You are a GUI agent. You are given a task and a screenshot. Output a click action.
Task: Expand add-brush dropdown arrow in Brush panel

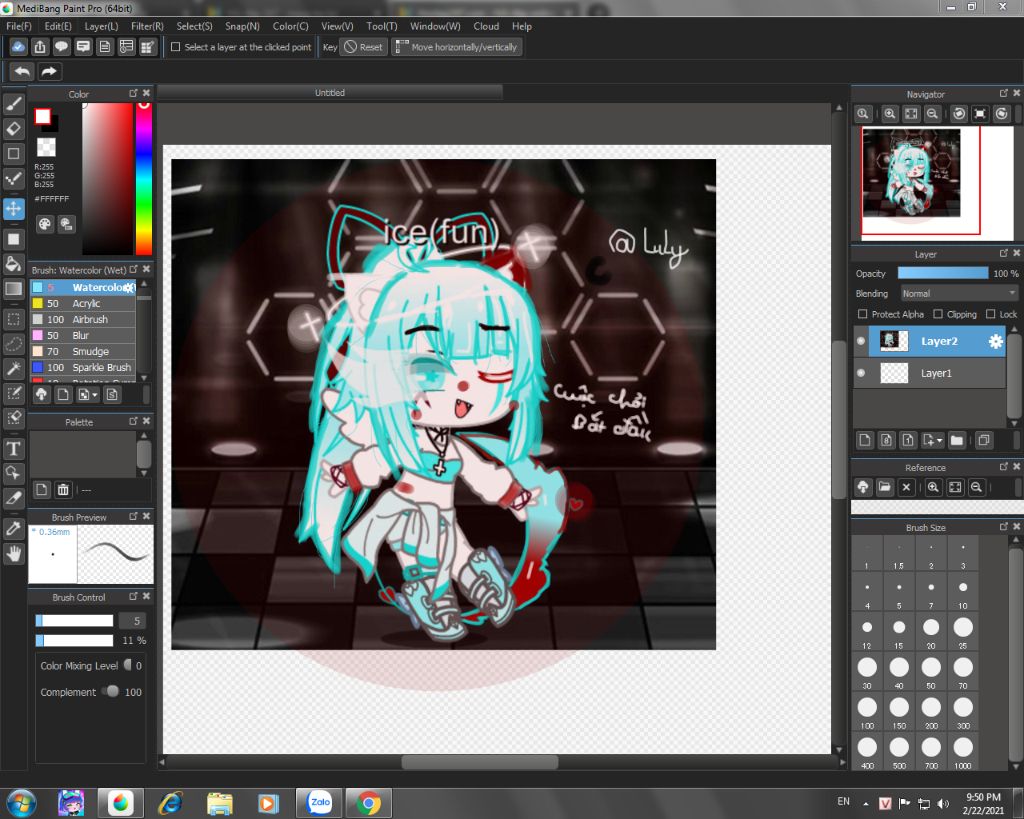click(95, 395)
